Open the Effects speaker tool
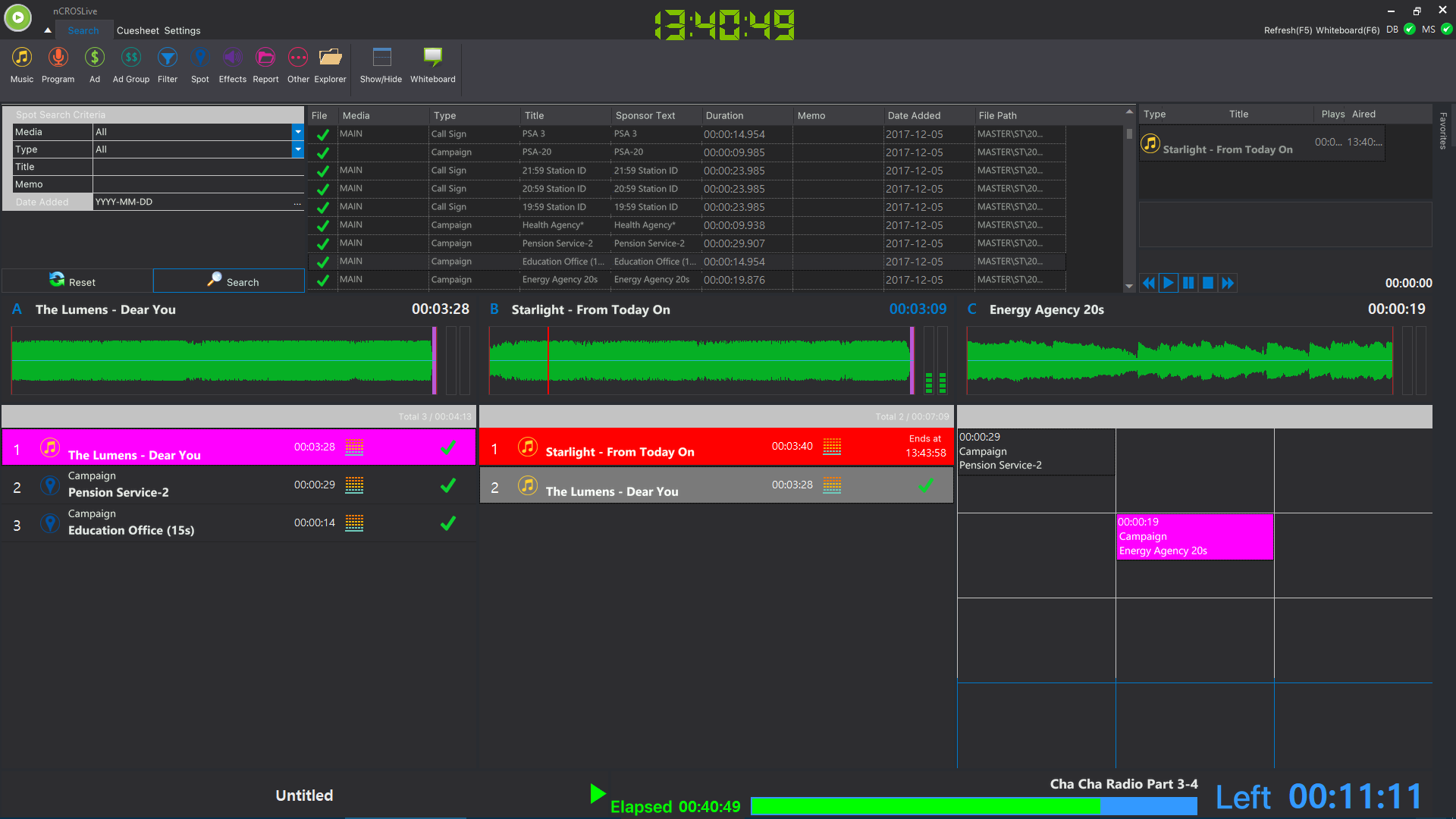Screen dimensions: 1456x819 [x=232, y=65]
